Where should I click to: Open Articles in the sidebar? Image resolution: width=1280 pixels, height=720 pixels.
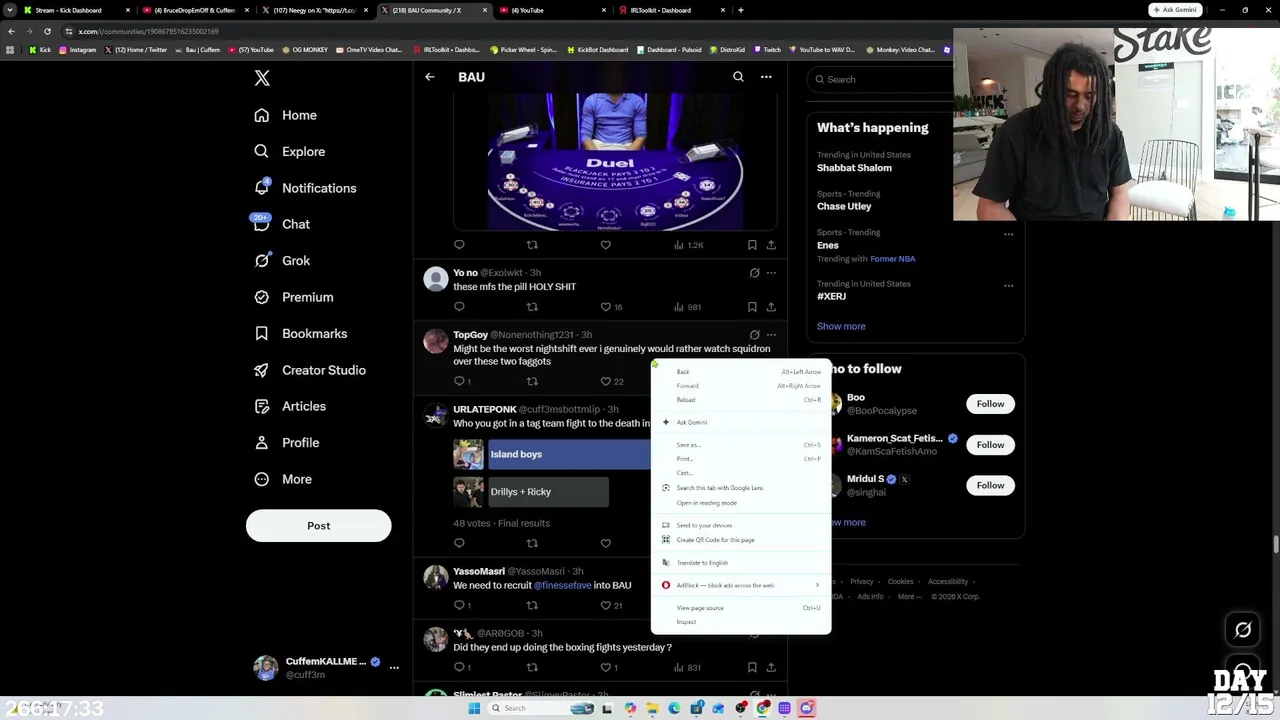pyautogui.click(x=289, y=406)
